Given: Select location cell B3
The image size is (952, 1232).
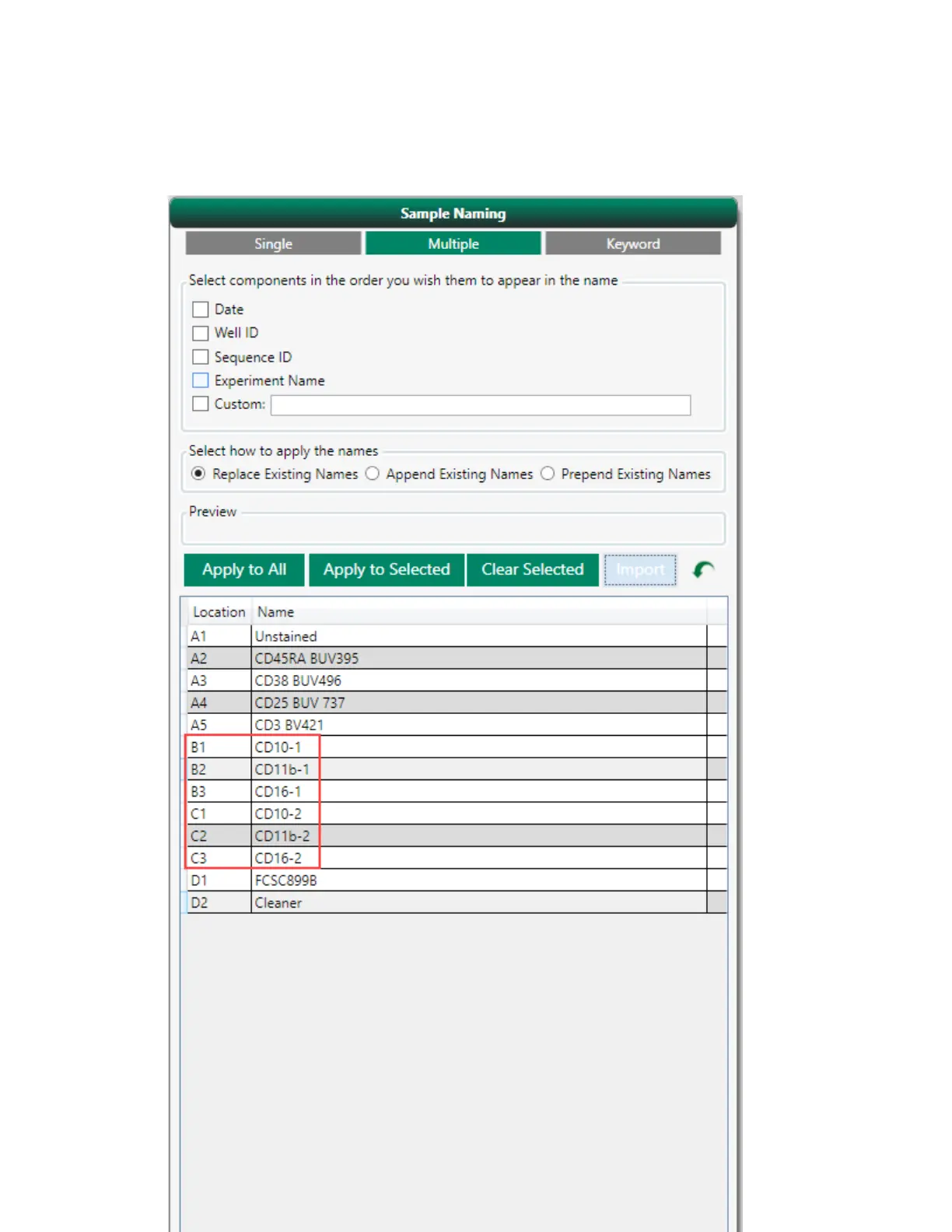Looking at the screenshot, I should tap(219, 792).
